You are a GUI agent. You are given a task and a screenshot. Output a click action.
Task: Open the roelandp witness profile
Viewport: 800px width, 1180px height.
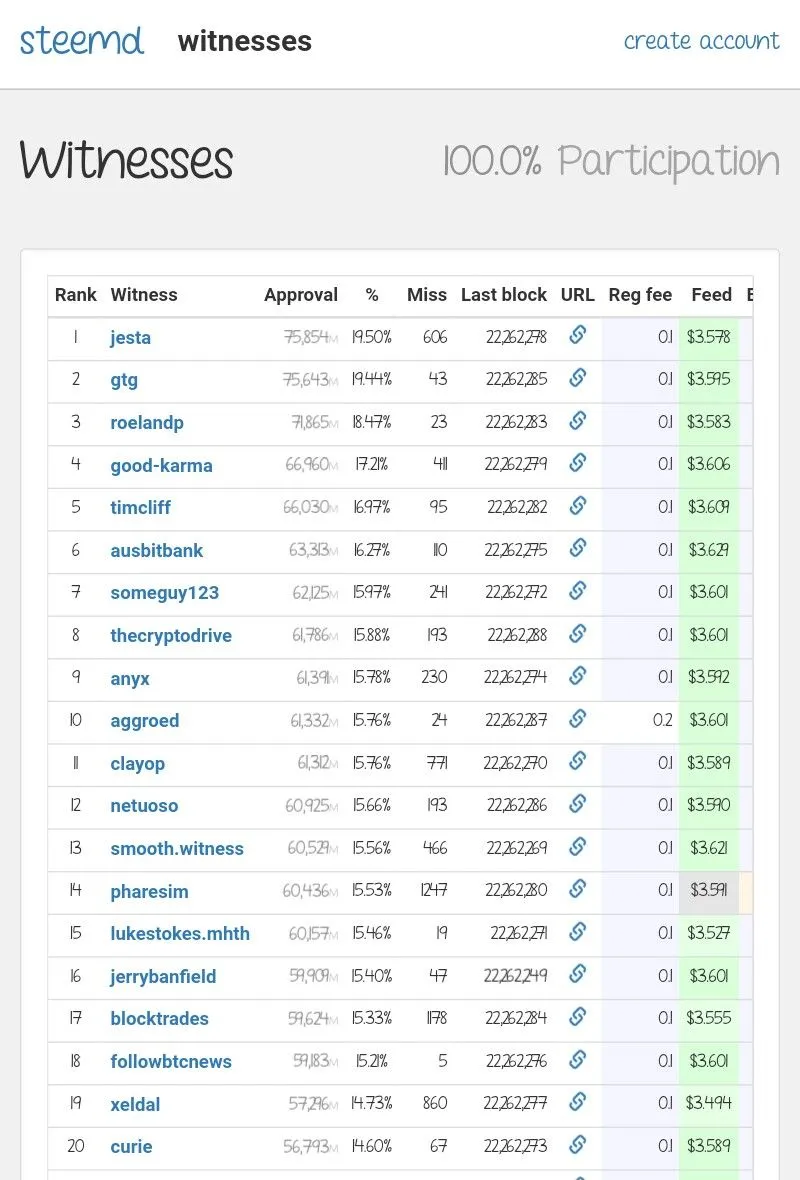(147, 423)
